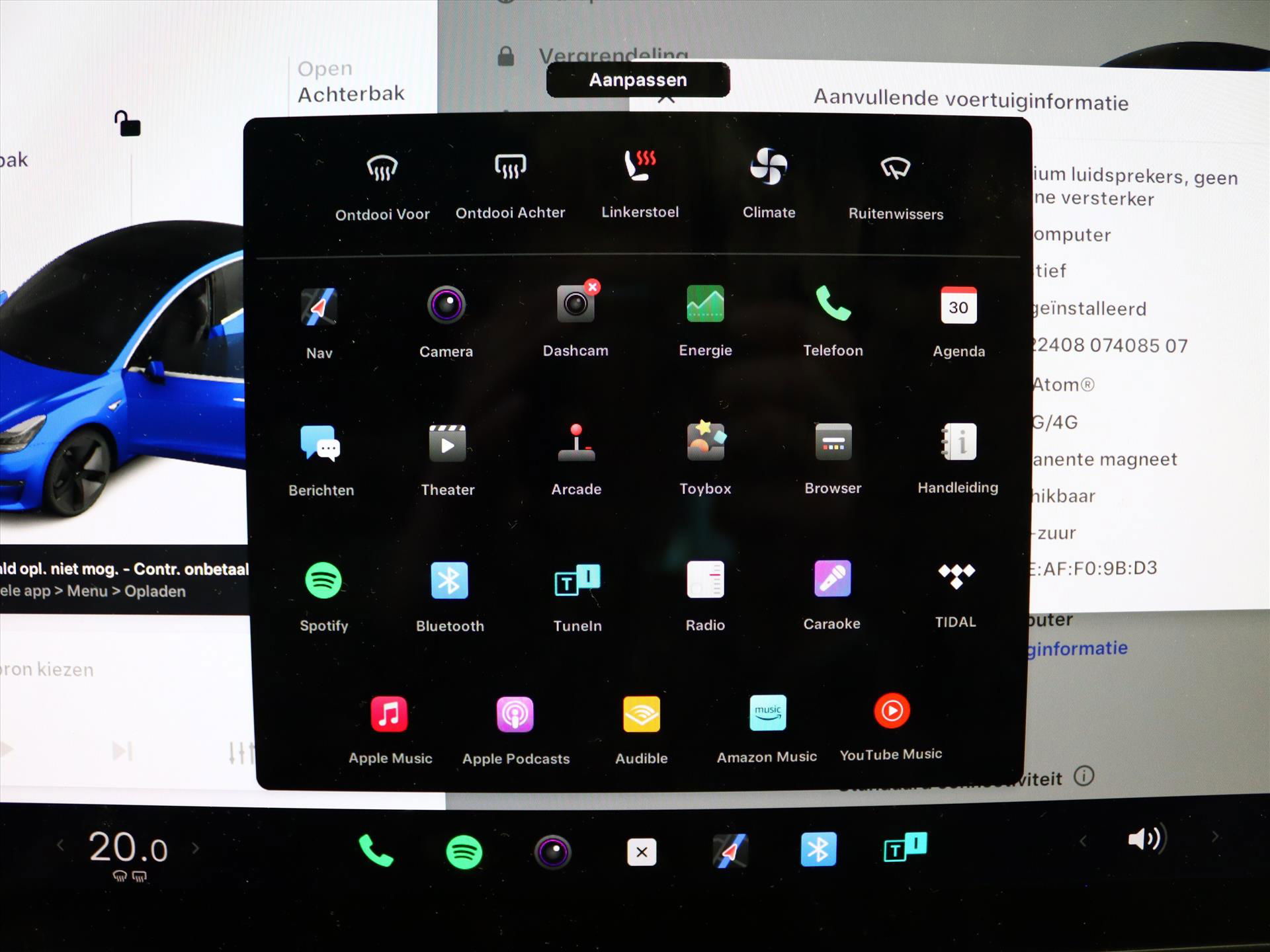Tap the TuneIn icon in bottom dock
This screenshot has height=952, width=1270.
(905, 848)
